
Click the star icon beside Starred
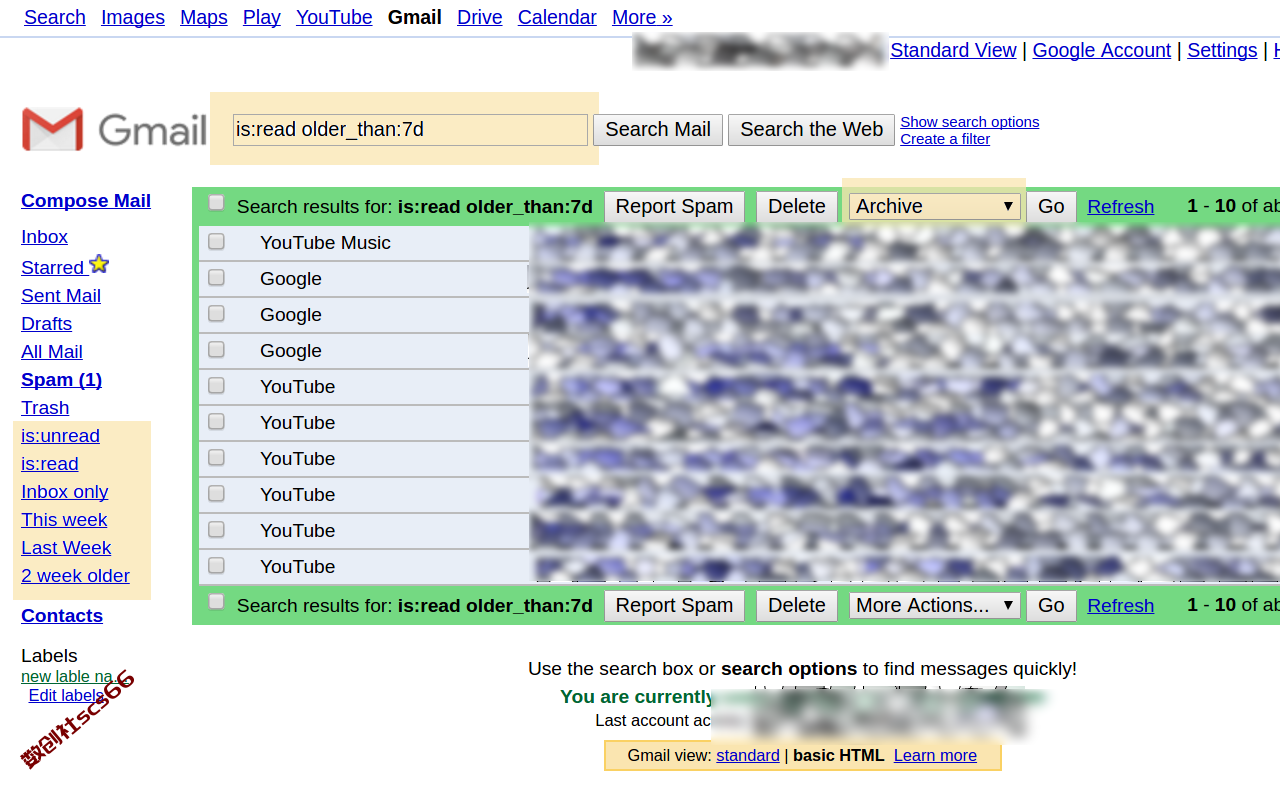pyautogui.click(x=99, y=264)
